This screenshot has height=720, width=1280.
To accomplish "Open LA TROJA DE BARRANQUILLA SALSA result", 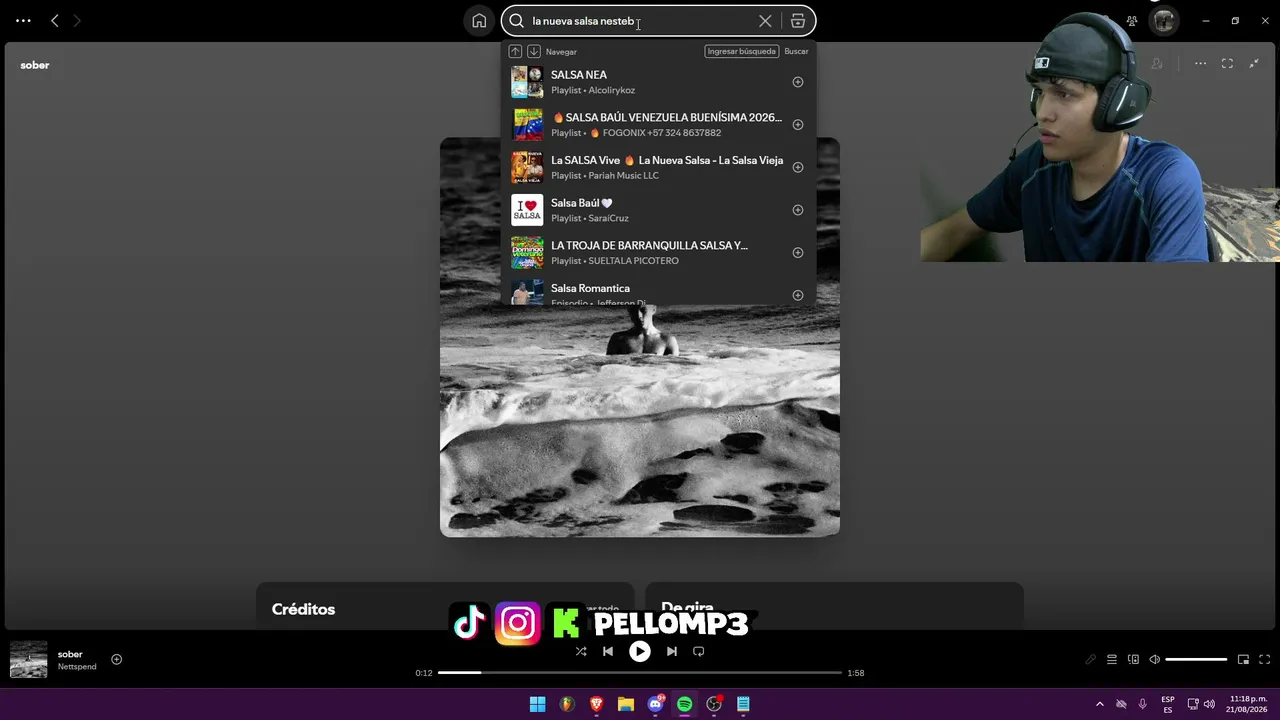I will pos(658,253).
